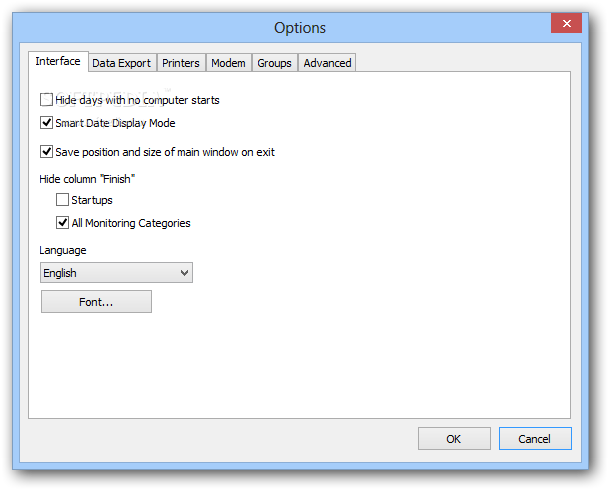This screenshot has width=609, height=490.
Task: Open the Language dropdown showing English
Action: (x=116, y=273)
